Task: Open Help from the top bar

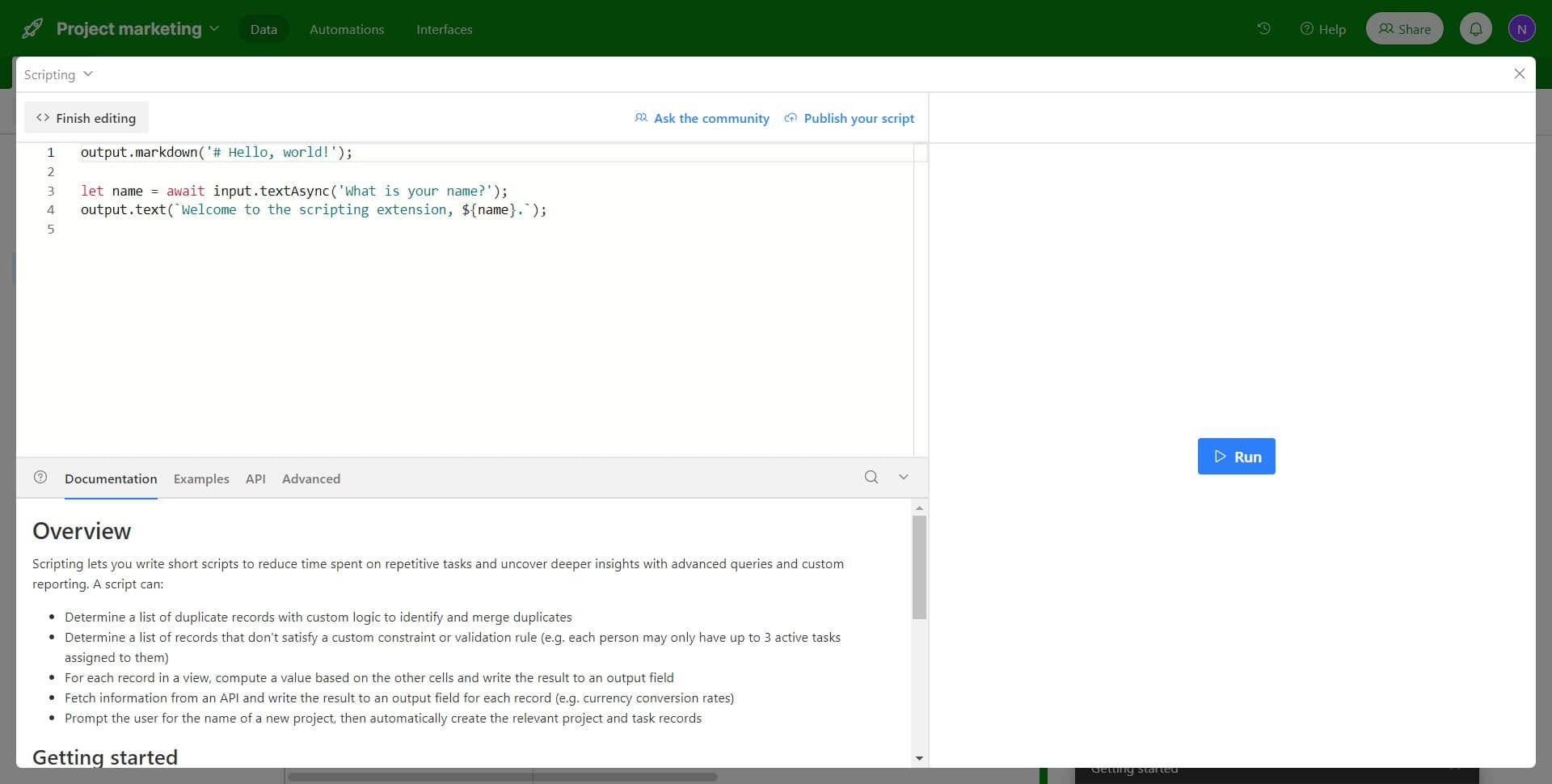Action: [1322, 29]
